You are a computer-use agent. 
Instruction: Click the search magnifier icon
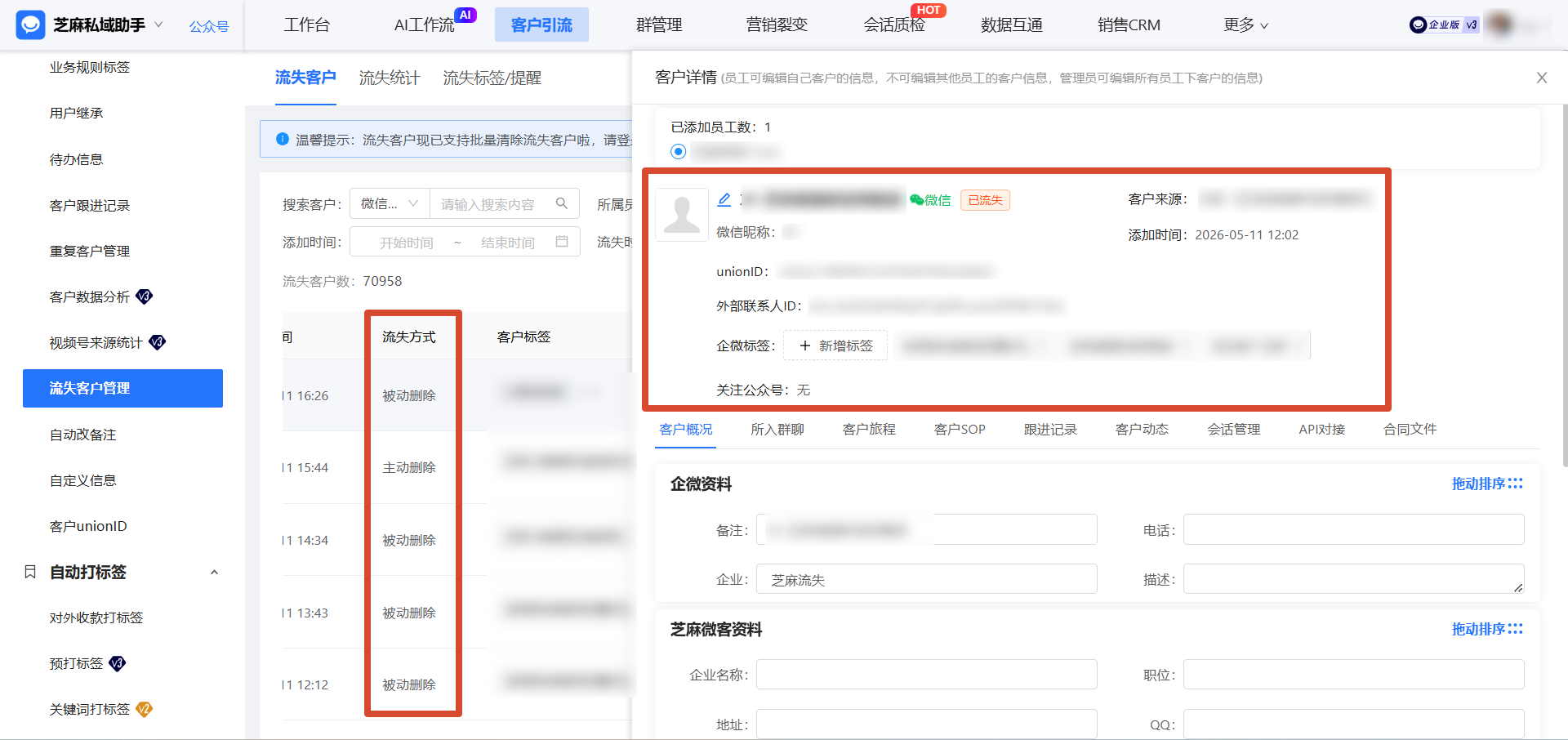pos(562,203)
